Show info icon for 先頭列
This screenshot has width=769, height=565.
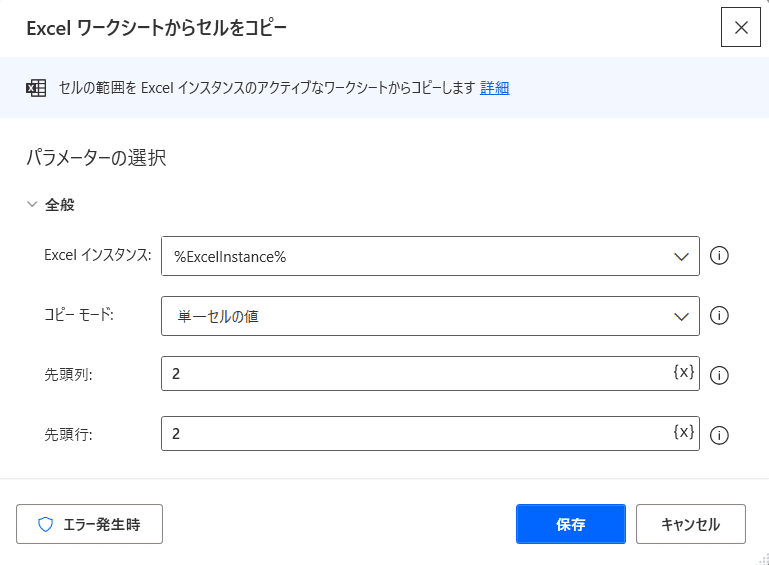[x=719, y=375]
